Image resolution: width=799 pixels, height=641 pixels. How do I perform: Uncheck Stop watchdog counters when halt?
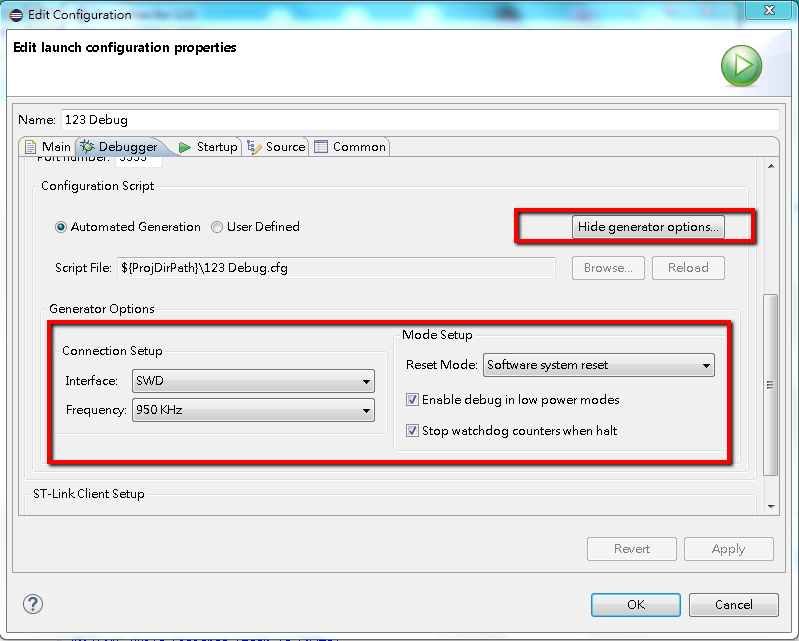[413, 431]
